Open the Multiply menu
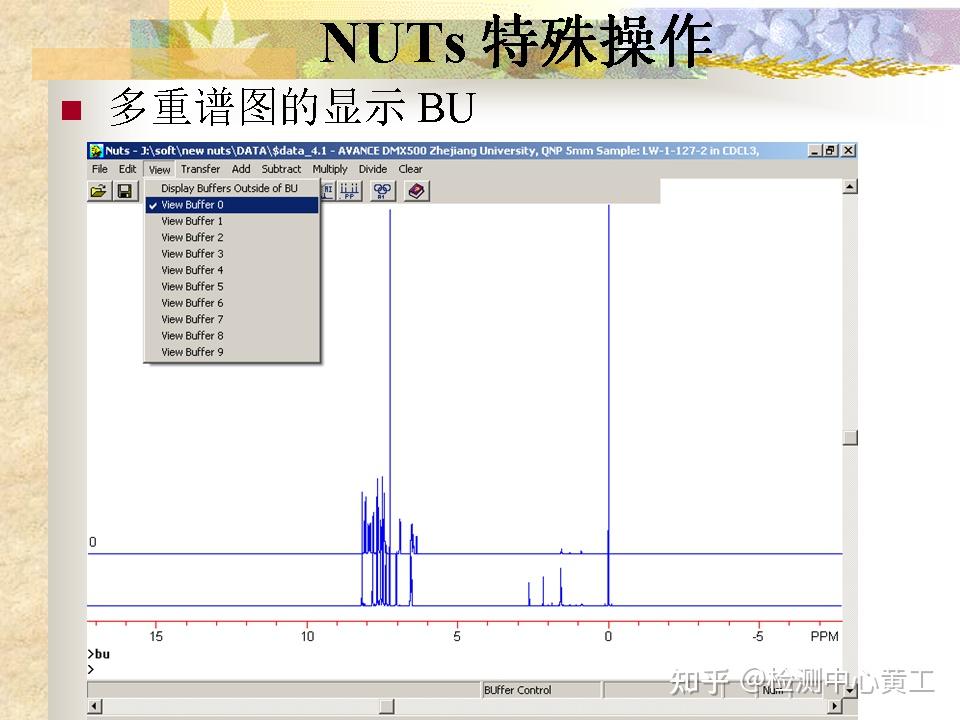 click(330, 169)
